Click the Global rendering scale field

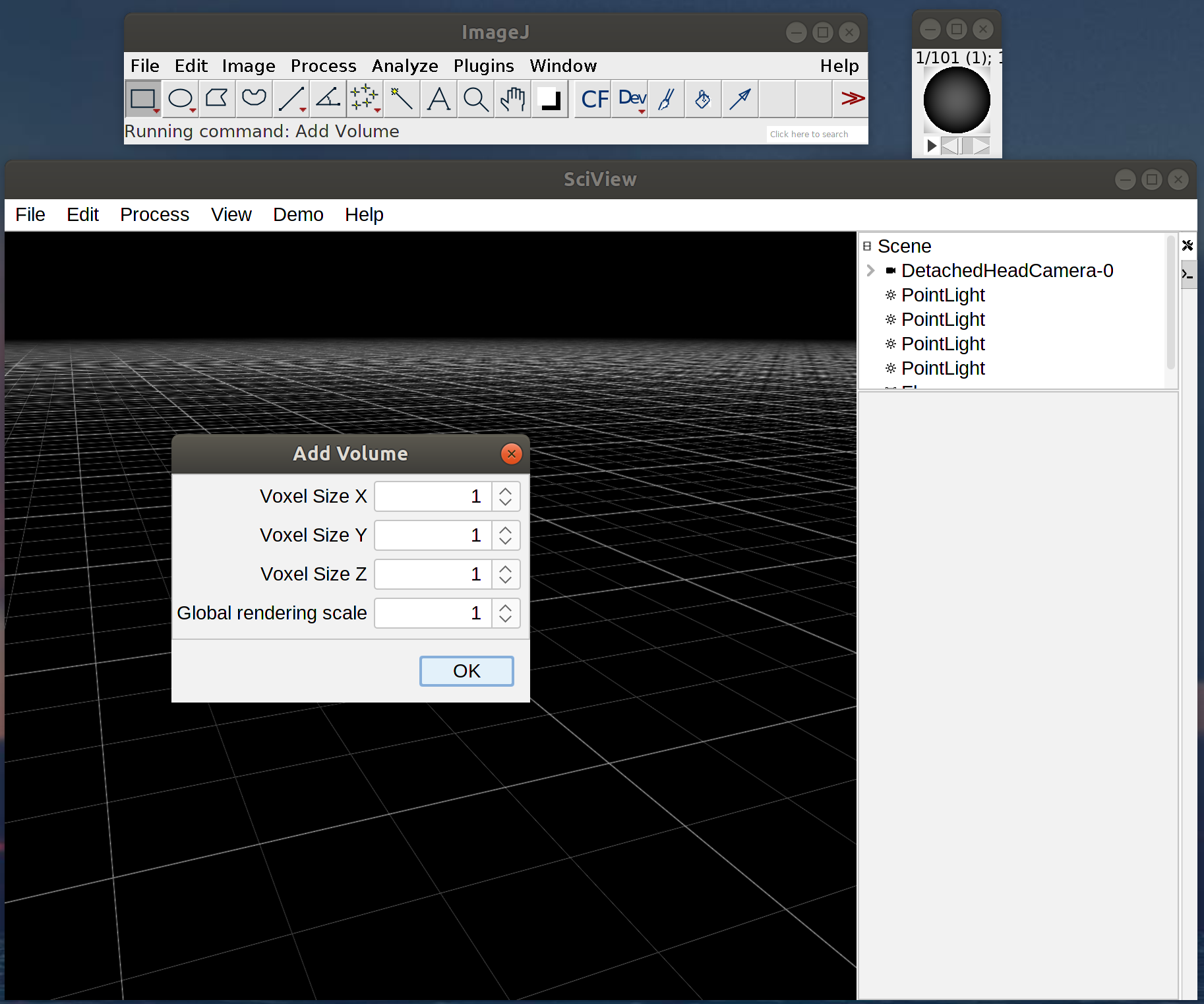(x=433, y=613)
